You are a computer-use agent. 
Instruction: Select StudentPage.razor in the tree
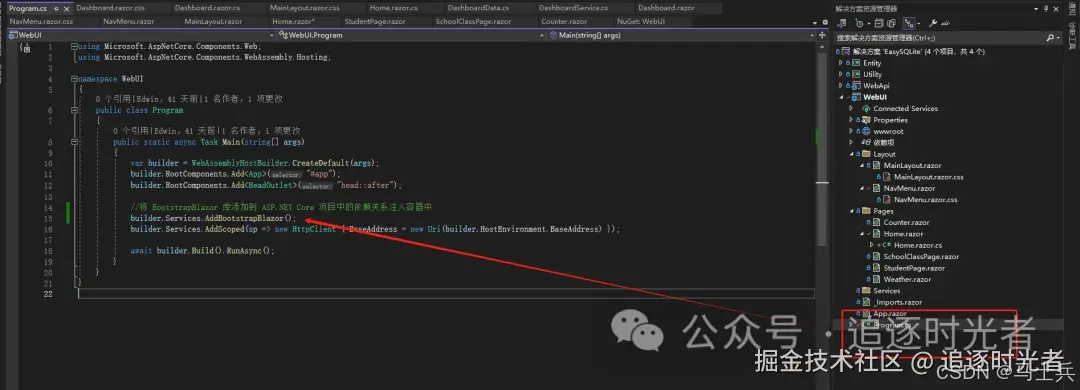[914, 268]
